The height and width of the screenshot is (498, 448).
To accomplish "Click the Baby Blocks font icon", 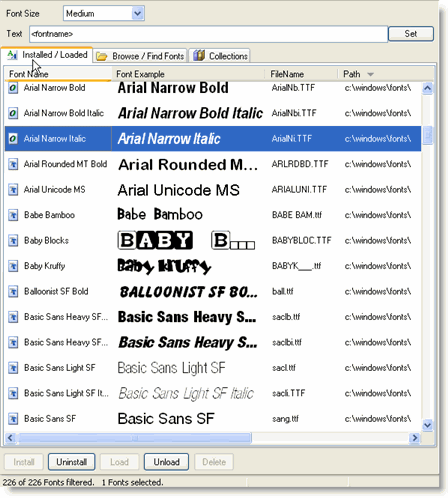I will pyautogui.click(x=13, y=241).
